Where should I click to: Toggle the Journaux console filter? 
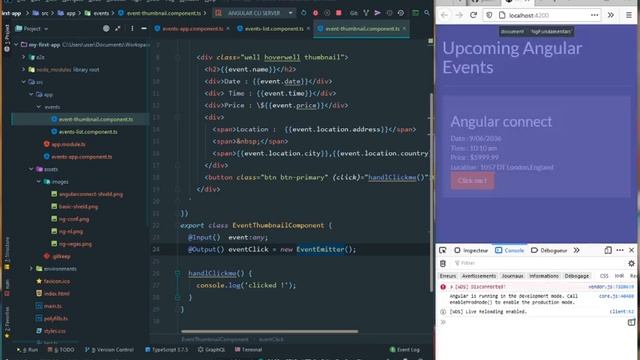point(512,276)
